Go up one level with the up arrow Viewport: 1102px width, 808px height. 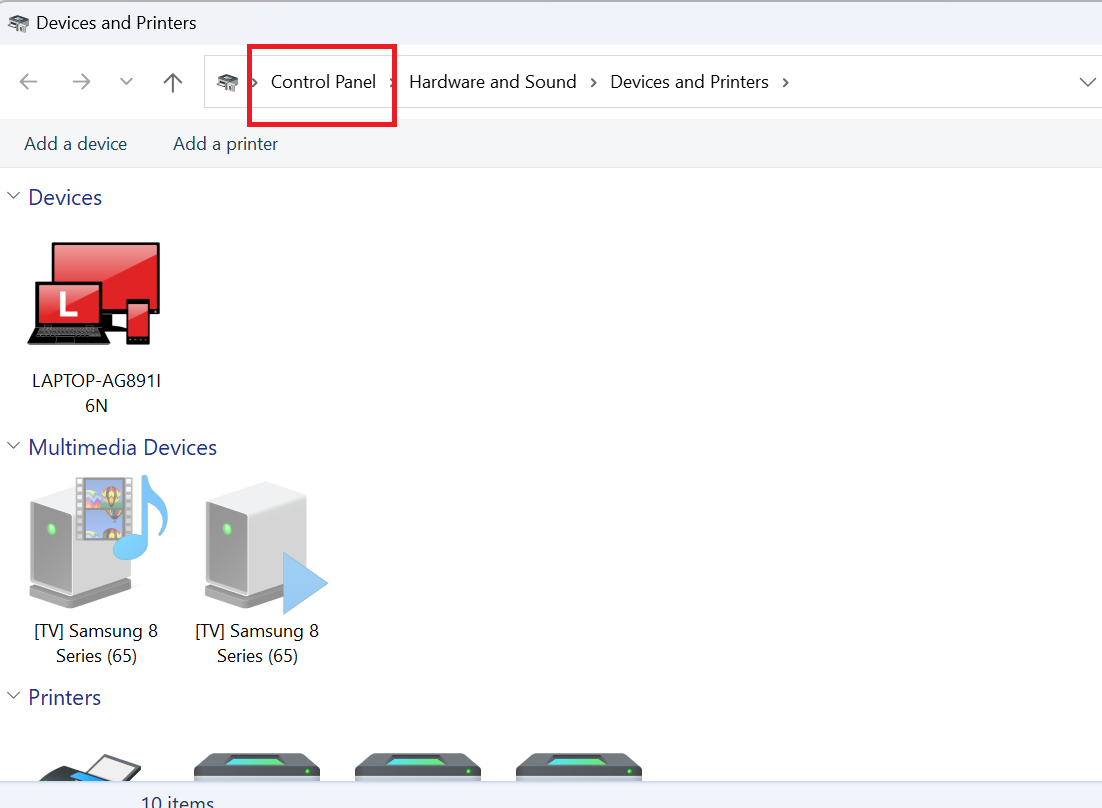(172, 82)
